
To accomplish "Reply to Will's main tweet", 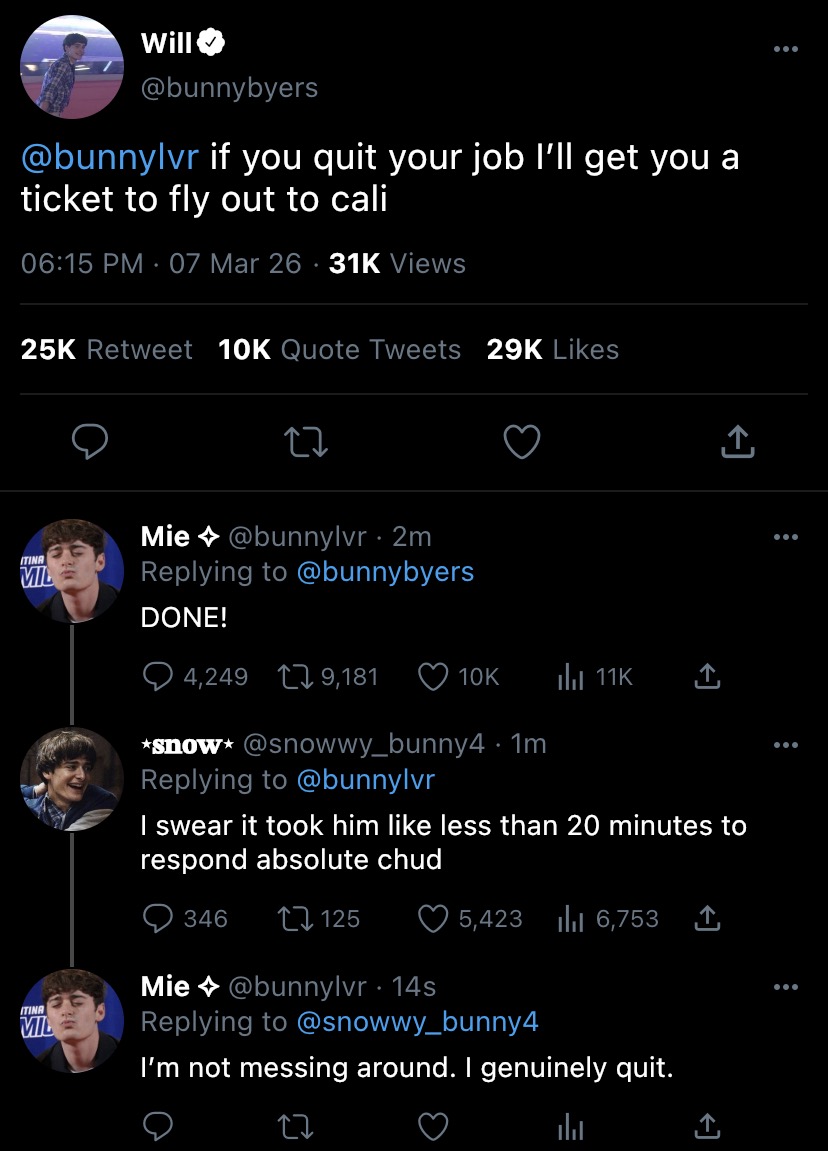I will [x=88, y=442].
